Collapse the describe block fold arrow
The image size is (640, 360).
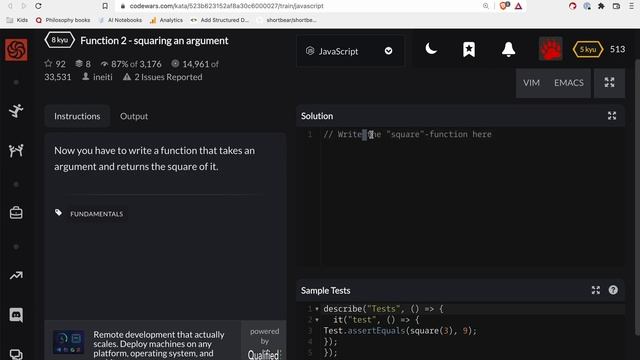[317, 309]
